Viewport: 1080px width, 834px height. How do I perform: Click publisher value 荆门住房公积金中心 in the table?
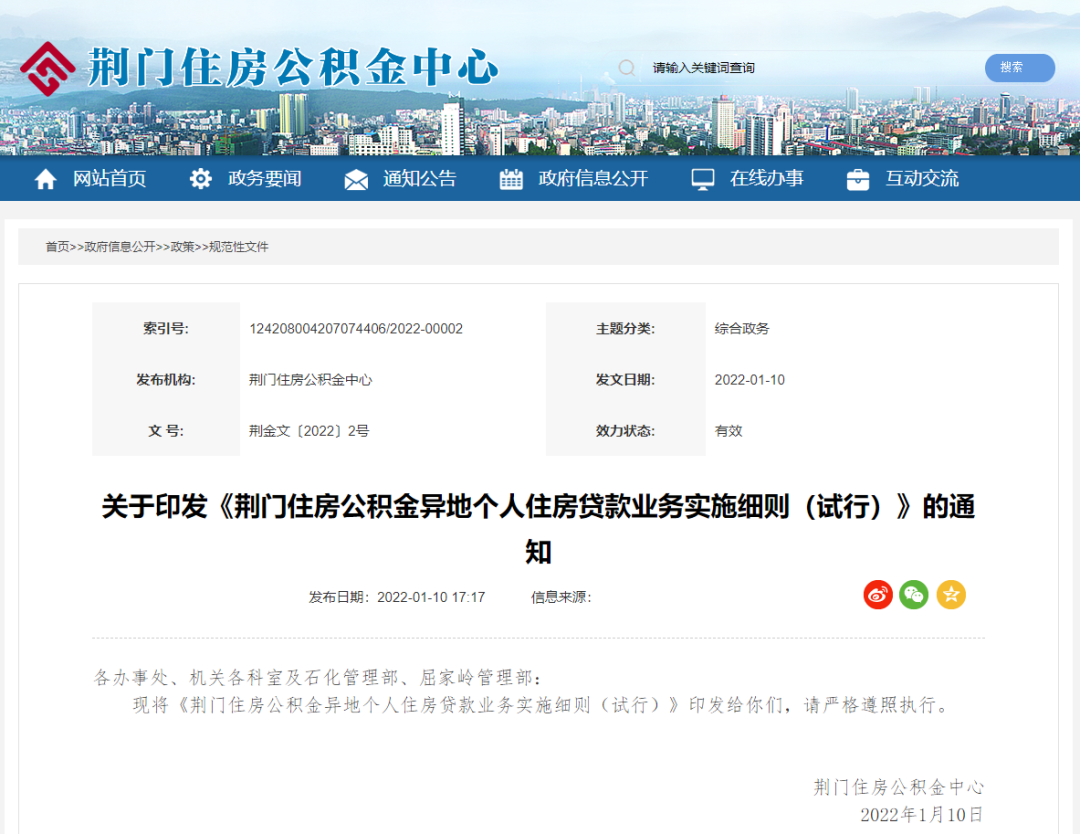(x=311, y=379)
